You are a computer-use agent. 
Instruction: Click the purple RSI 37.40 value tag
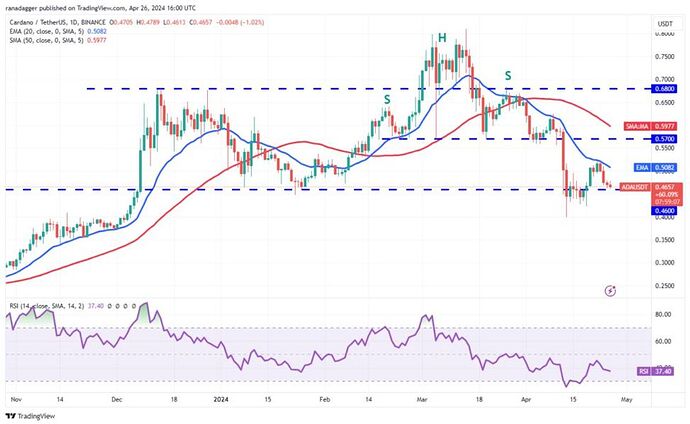point(656,372)
